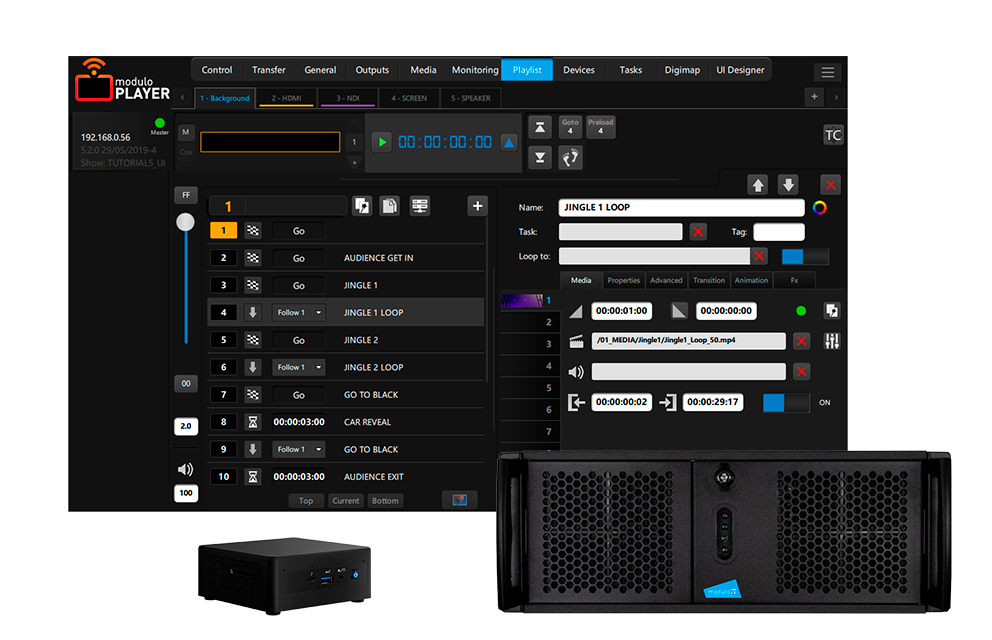This screenshot has width=992, height=640.
Task: Click the Goto 4 button
Action: (x=570, y=127)
